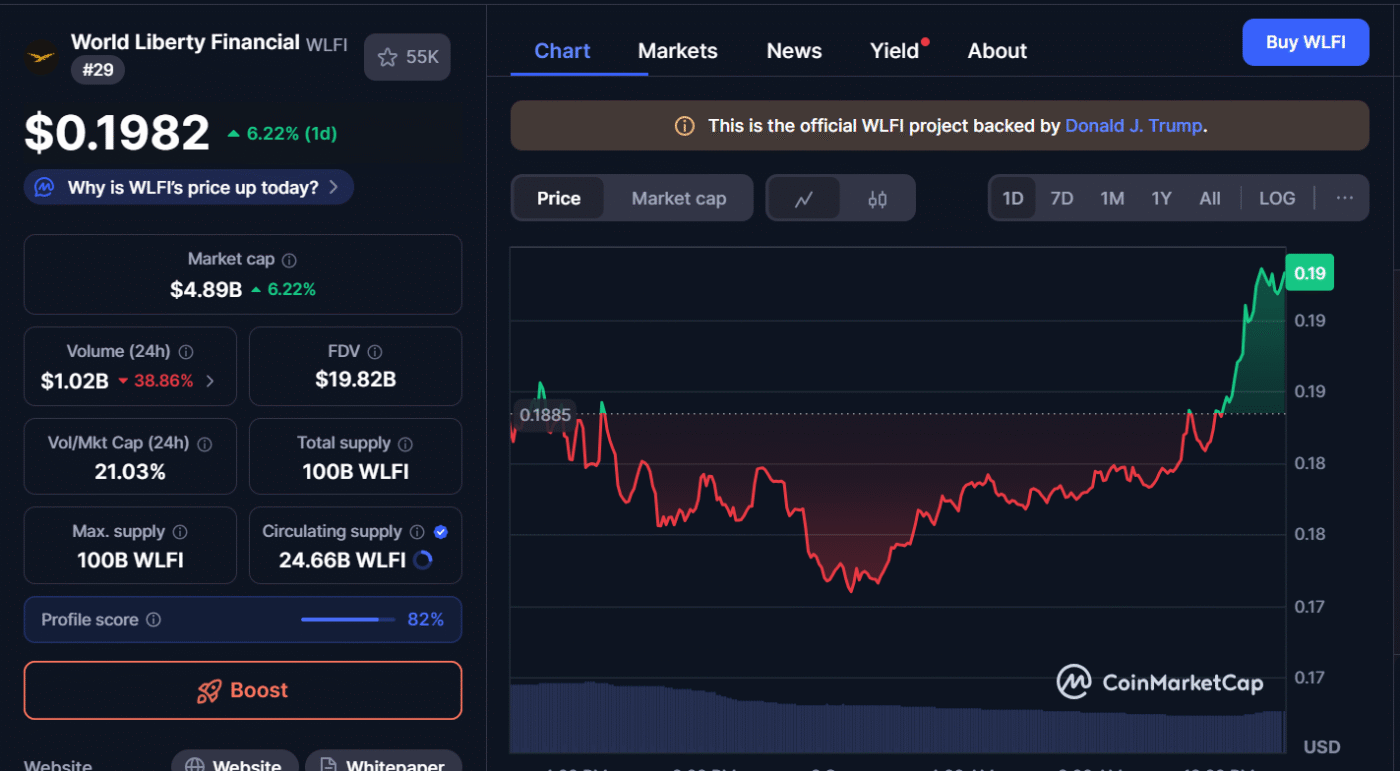Switch to line chart view icon
Image resolution: width=1400 pixels, height=771 pixels.
(803, 198)
